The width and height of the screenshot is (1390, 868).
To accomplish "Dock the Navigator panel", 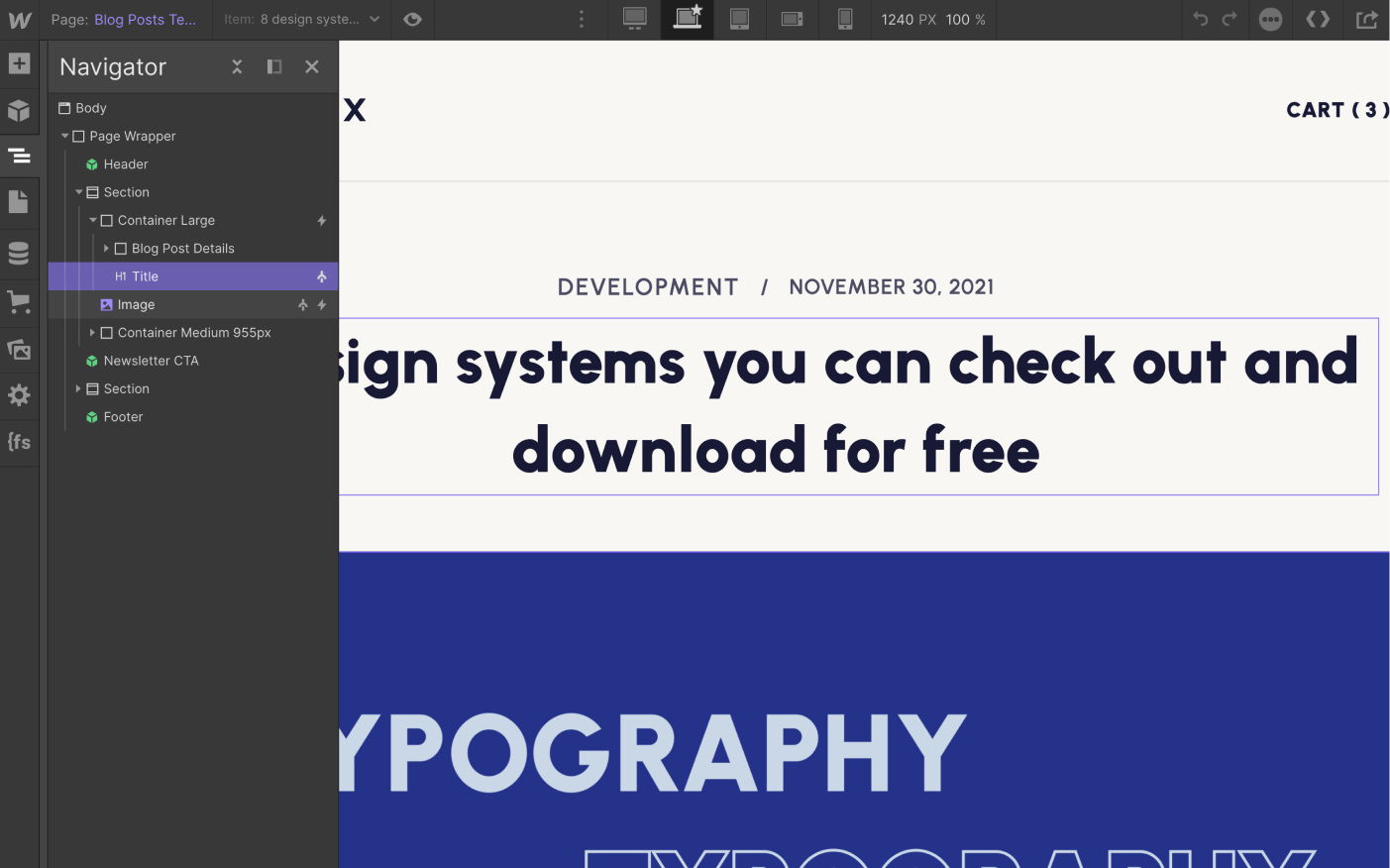I will [x=274, y=66].
